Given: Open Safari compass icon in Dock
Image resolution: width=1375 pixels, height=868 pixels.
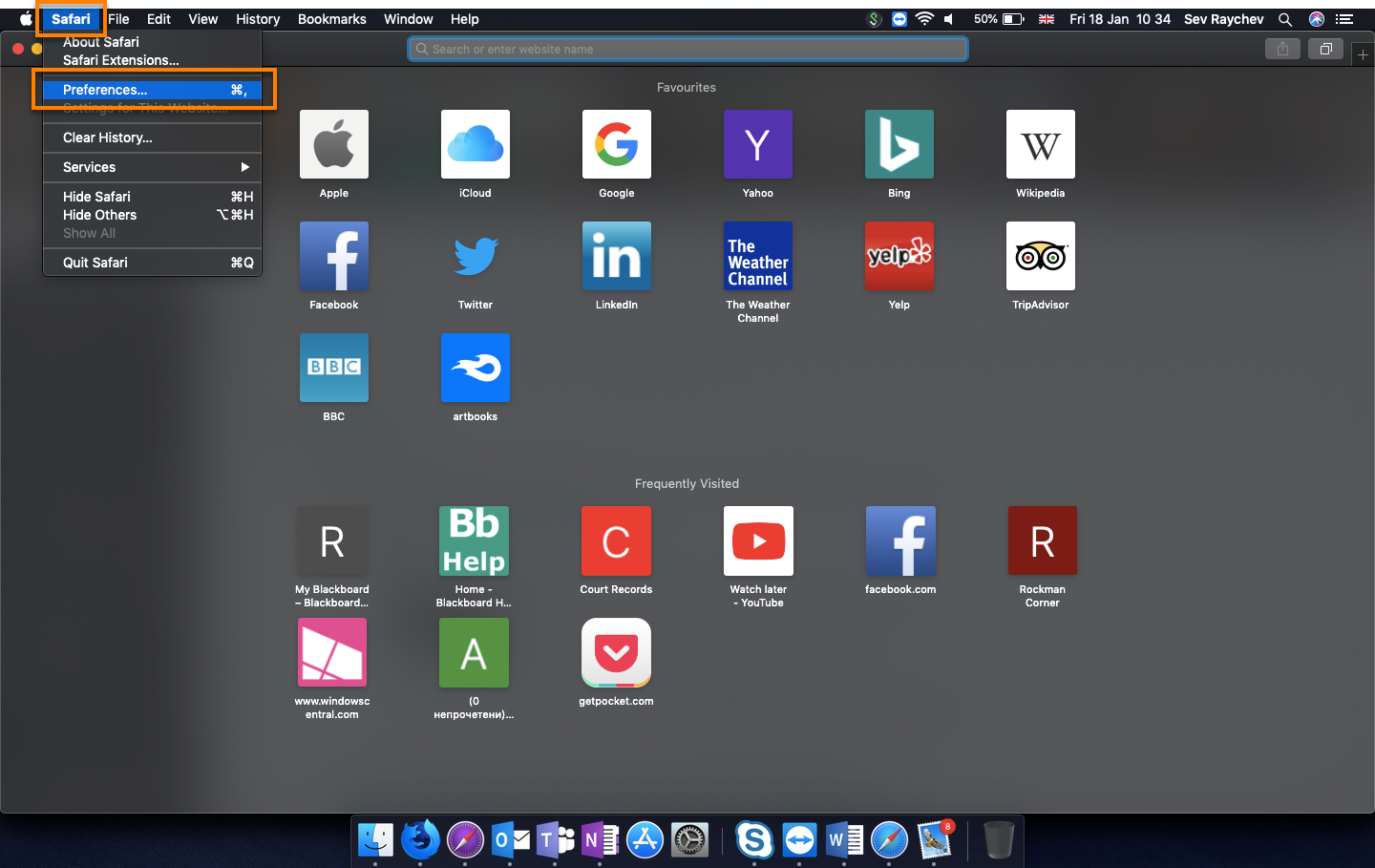Looking at the screenshot, I should (889, 840).
